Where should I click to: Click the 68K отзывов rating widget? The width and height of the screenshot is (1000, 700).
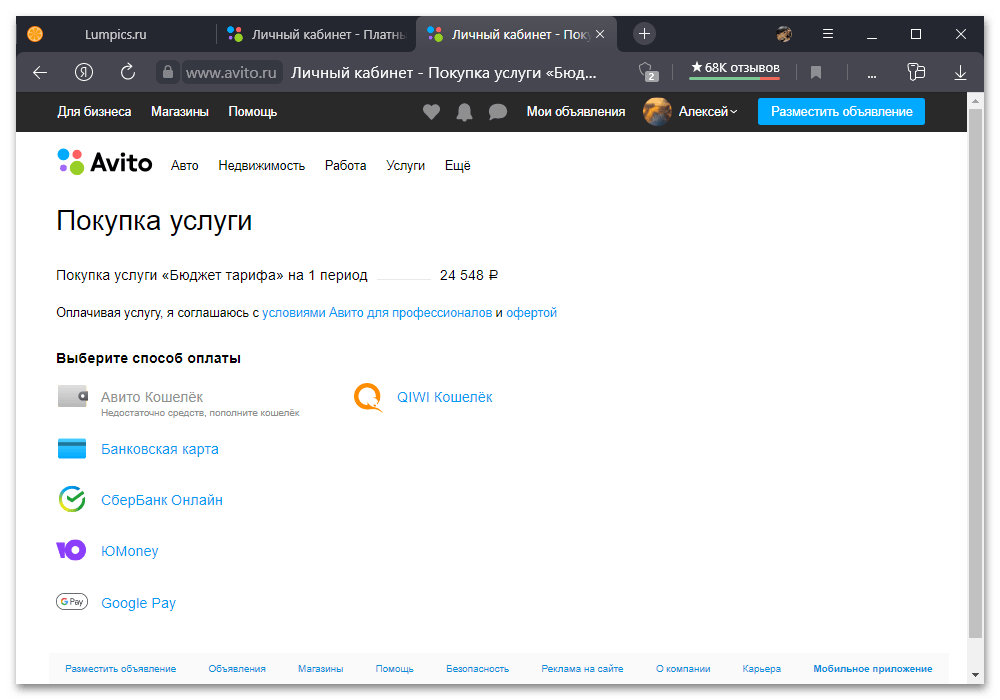click(x=735, y=69)
